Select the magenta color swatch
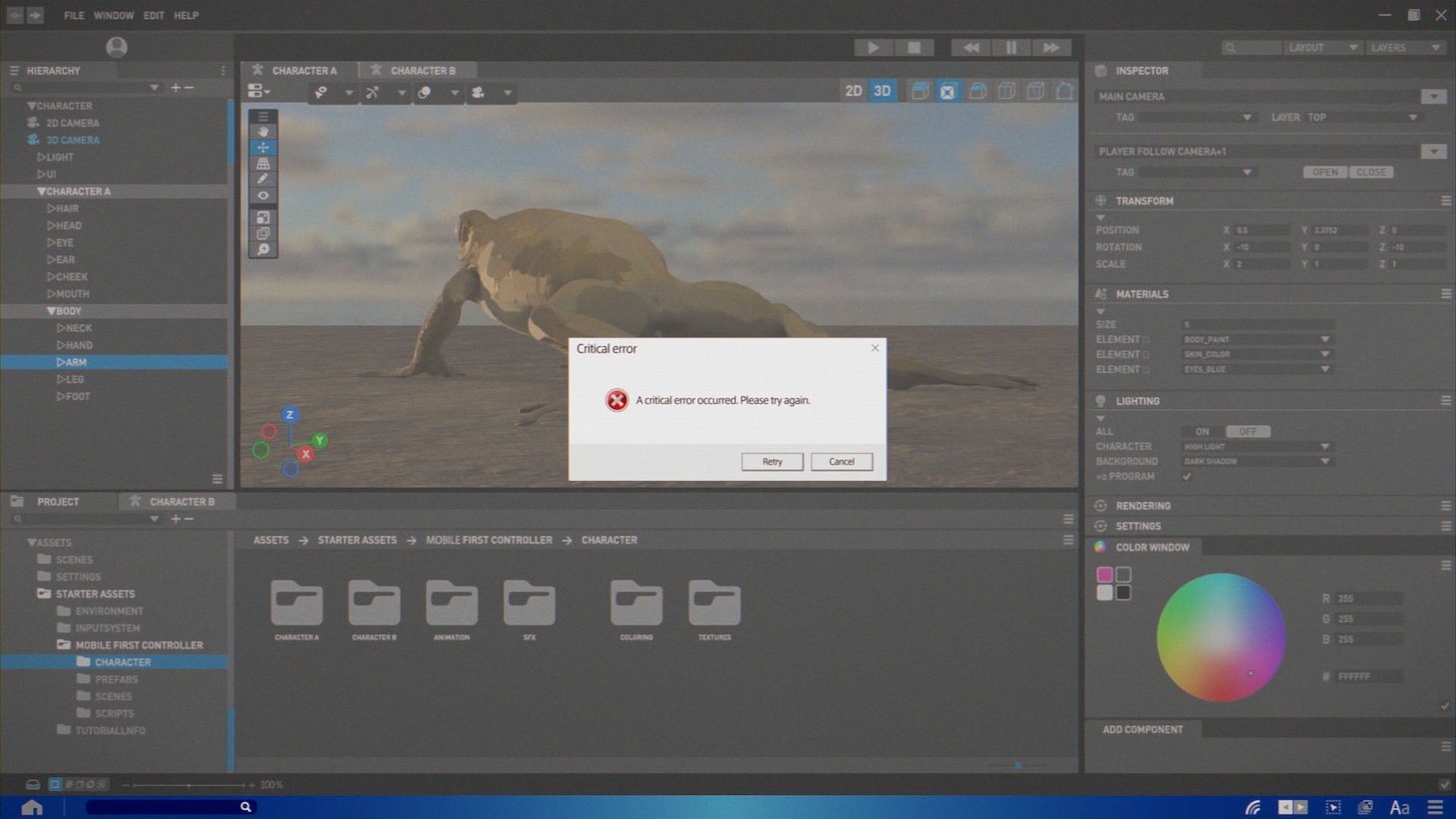This screenshot has width=1456, height=819. (x=1104, y=575)
